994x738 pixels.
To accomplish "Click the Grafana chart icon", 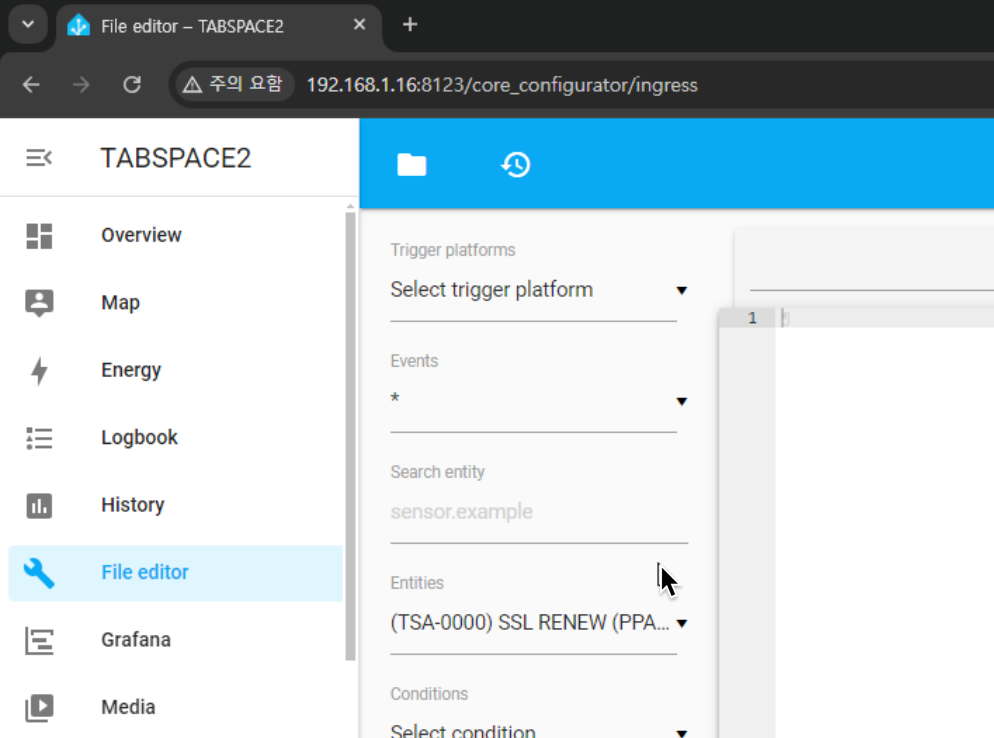I will coord(39,640).
